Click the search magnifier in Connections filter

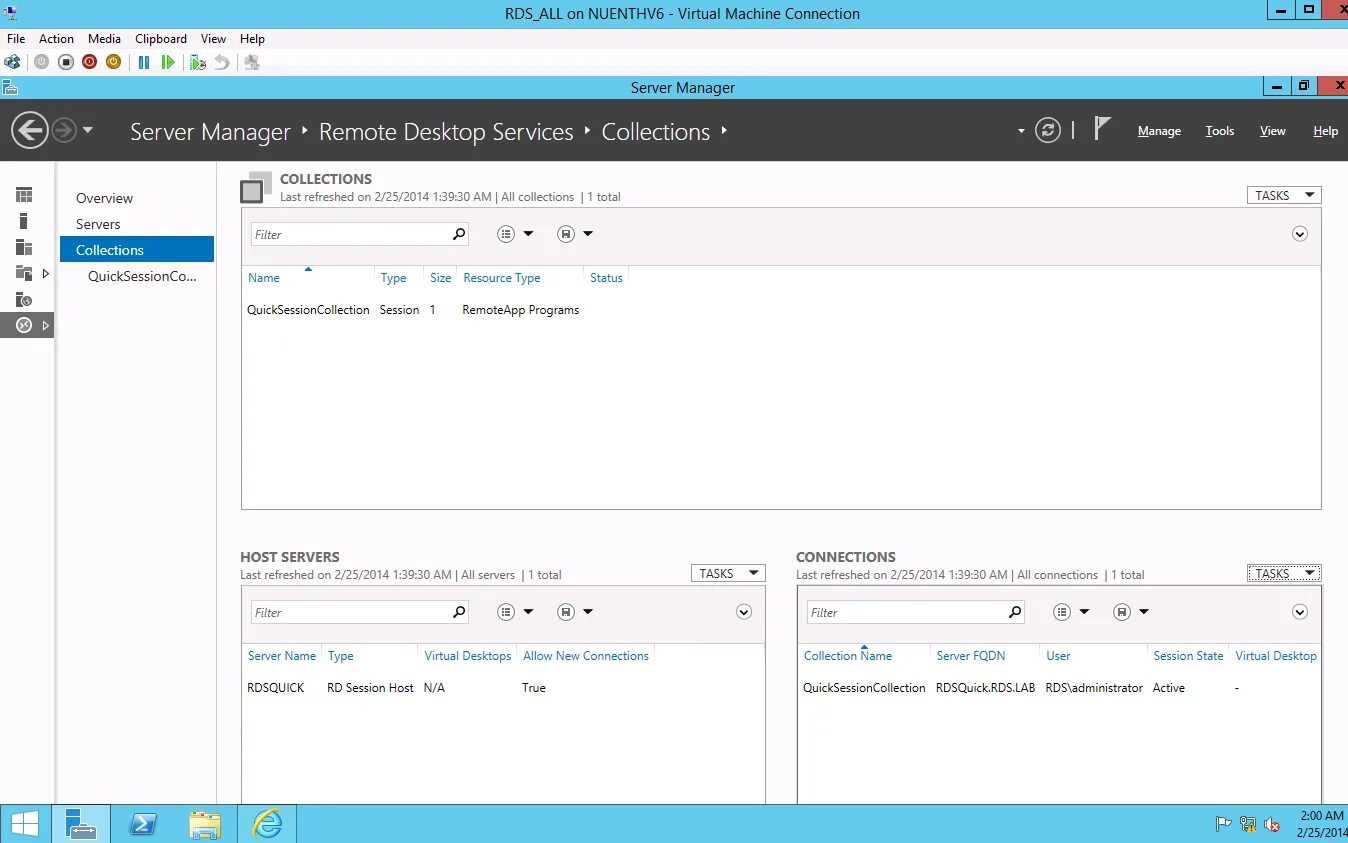click(x=1015, y=612)
